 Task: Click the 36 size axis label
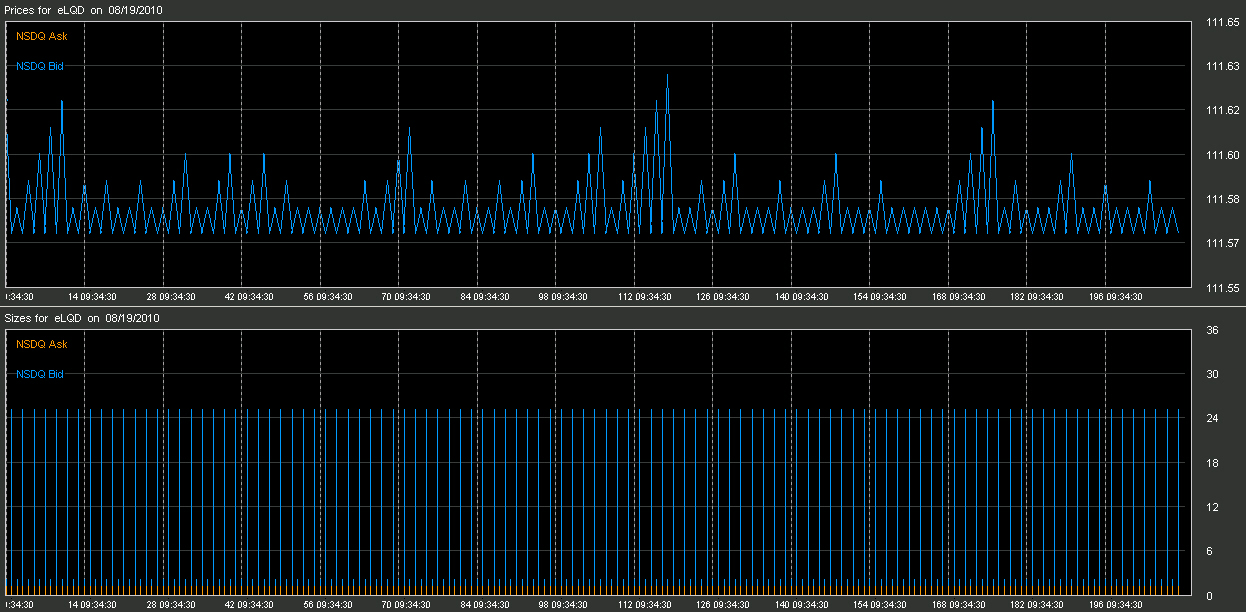[x=1213, y=330]
